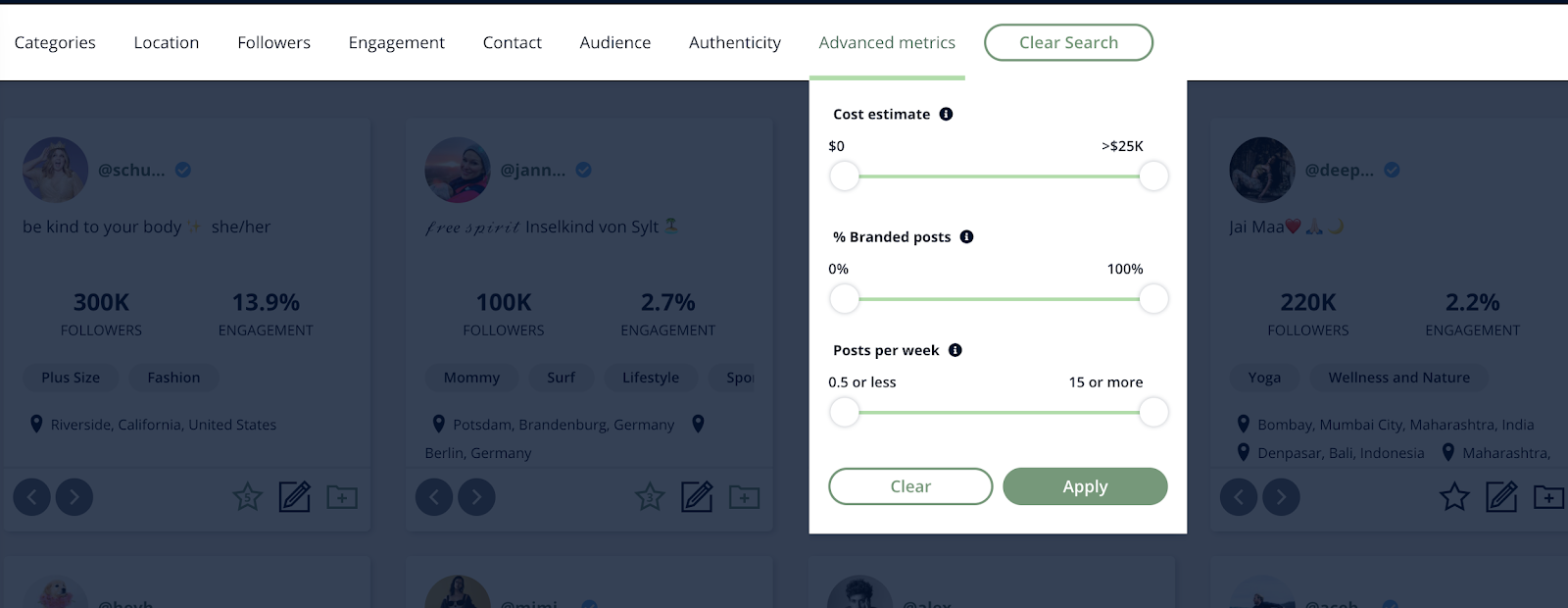The image size is (1568, 608).
Task: Expand the Engagement filter
Action: click(396, 42)
